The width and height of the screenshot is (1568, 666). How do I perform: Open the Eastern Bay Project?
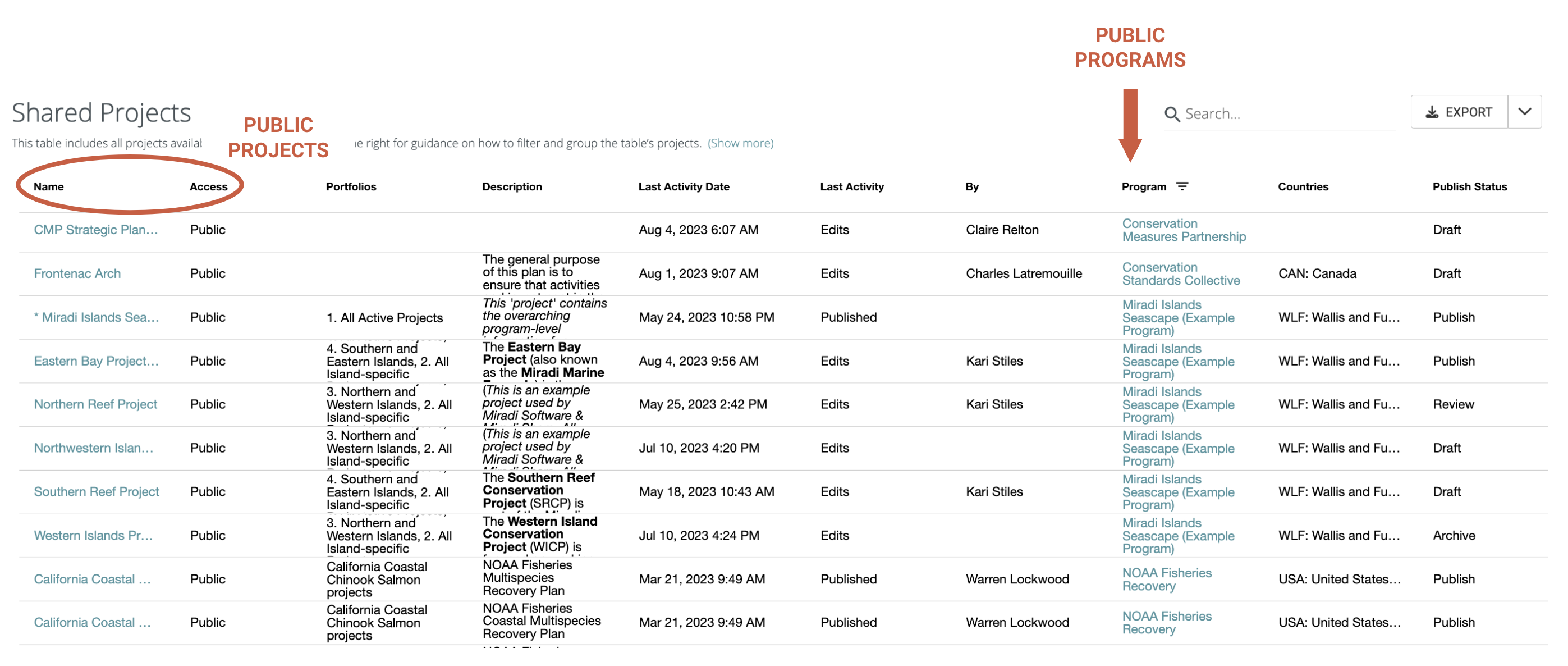(x=96, y=361)
